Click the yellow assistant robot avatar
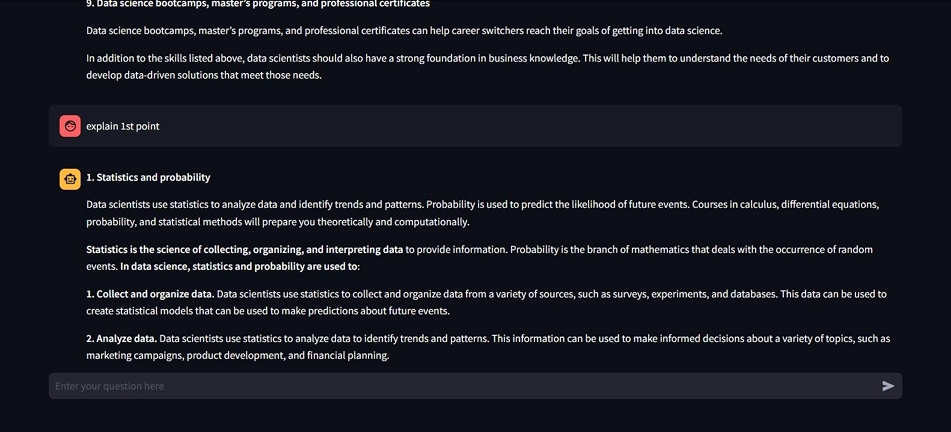 click(70, 179)
